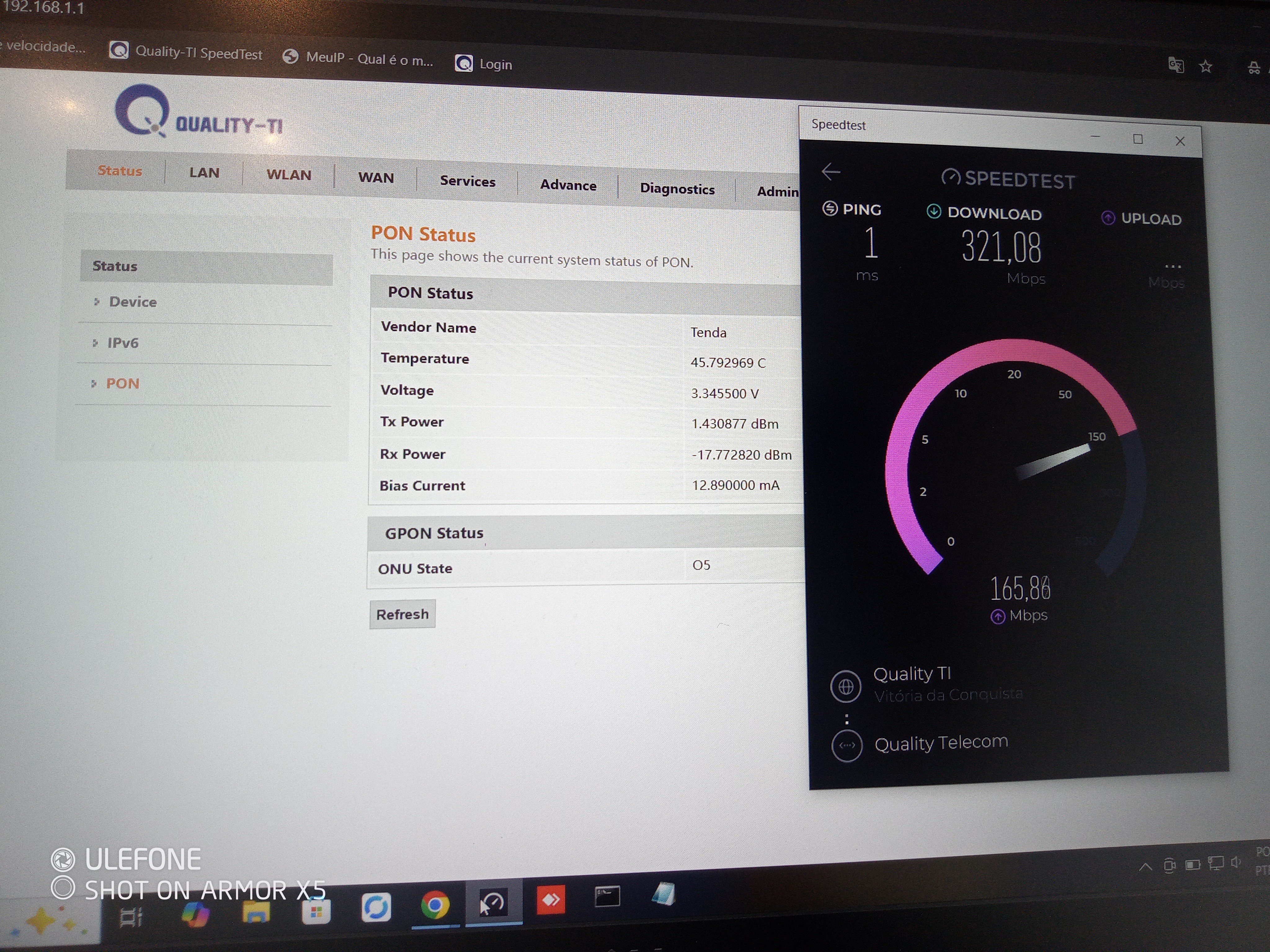Click the Speedtest taskbar icon

click(x=493, y=903)
